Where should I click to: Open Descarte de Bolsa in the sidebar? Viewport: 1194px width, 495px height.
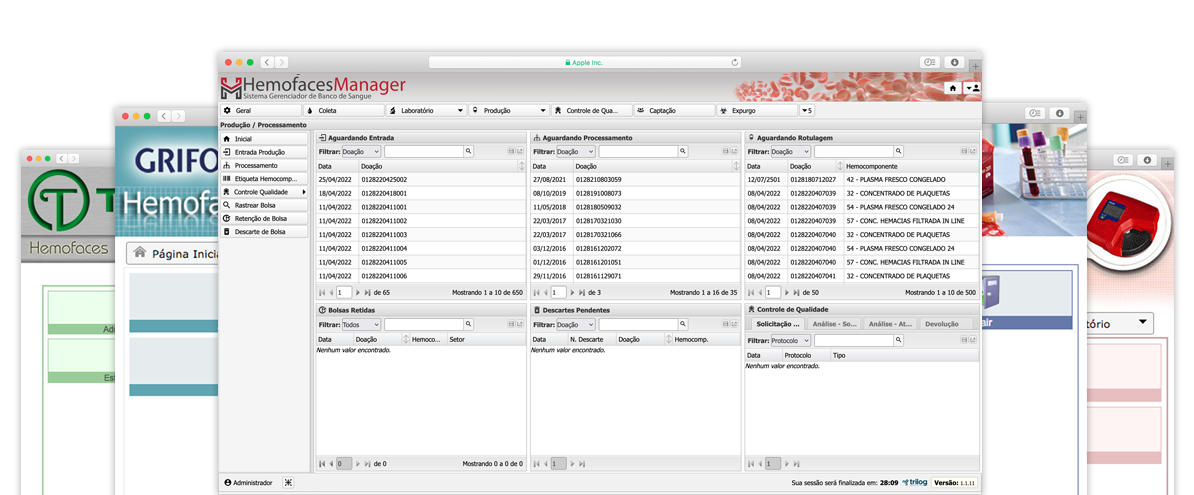[263, 231]
